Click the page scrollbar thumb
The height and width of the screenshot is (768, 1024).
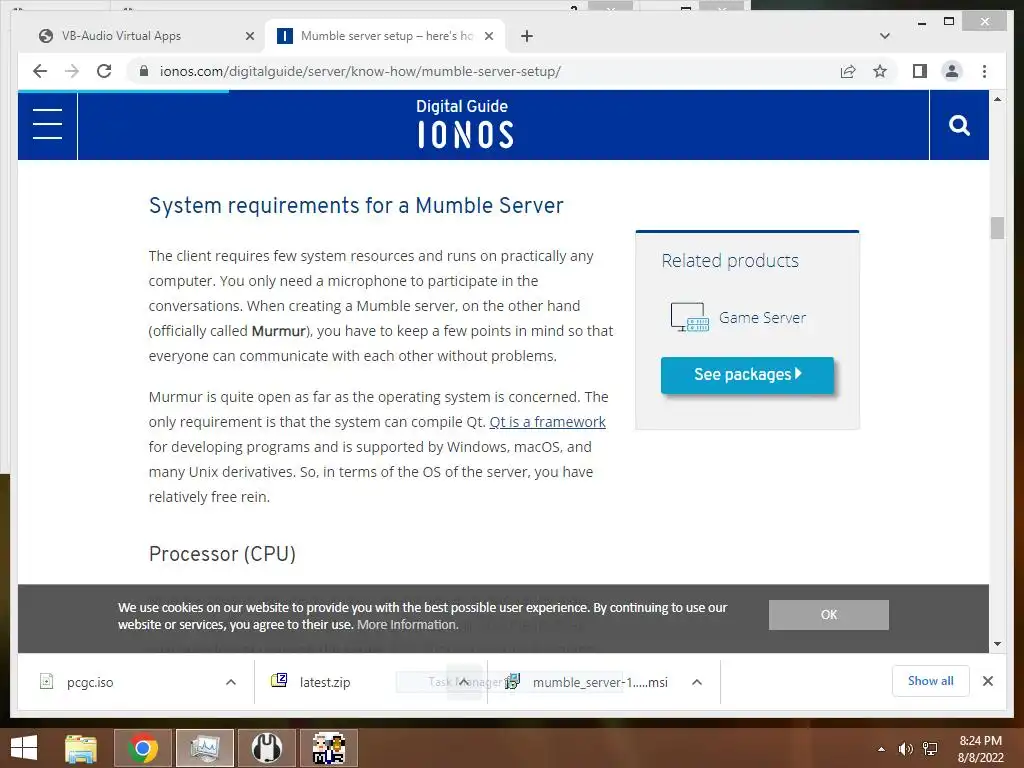pyautogui.click(x=997, y=228)
